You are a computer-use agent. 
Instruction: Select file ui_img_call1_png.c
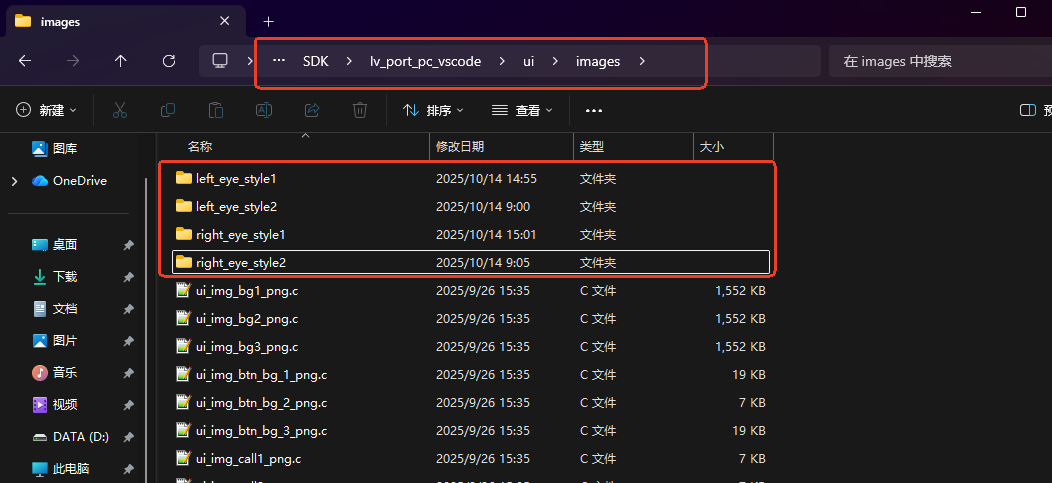(x=470, y=459)
